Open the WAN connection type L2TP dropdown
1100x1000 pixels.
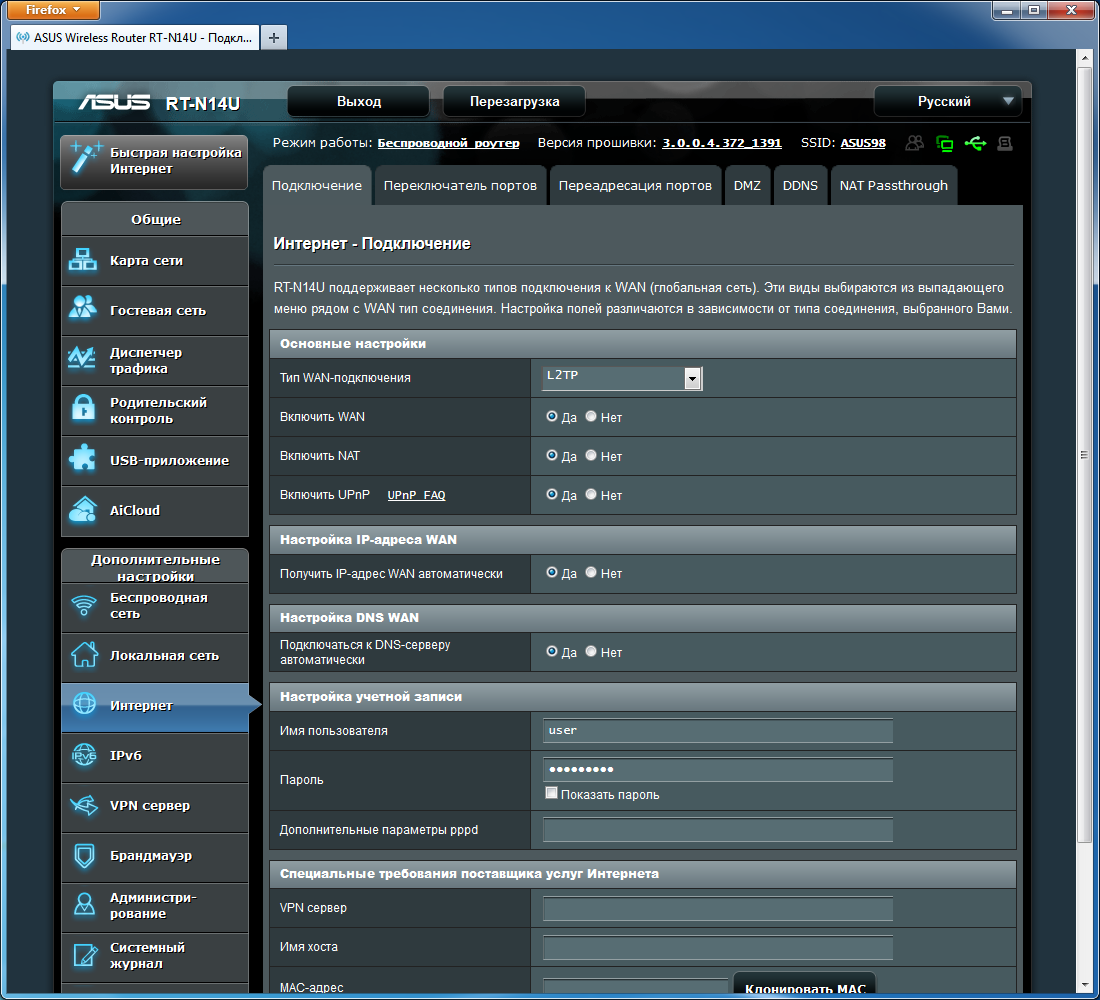622,378
